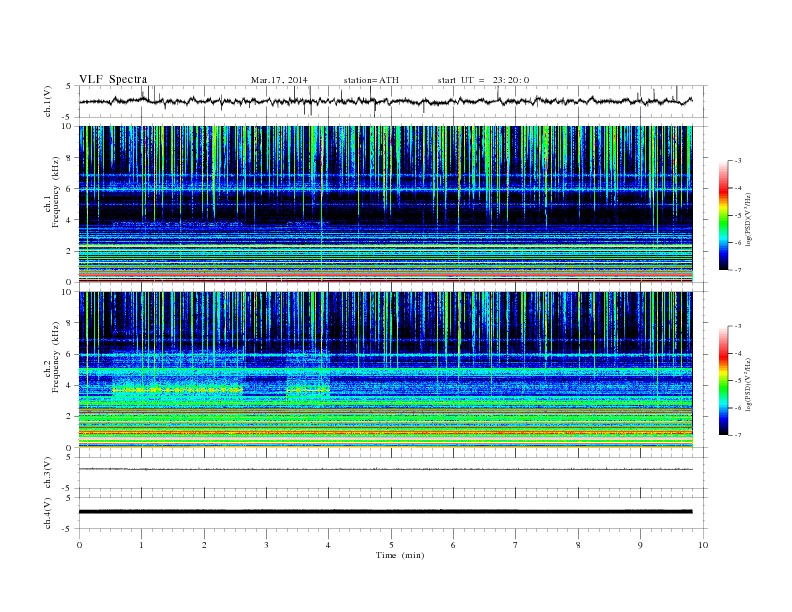Click the ch.2 spectrogram PSD color bar
The width and height of the screenshot is (792, 612).
(723, 380)
